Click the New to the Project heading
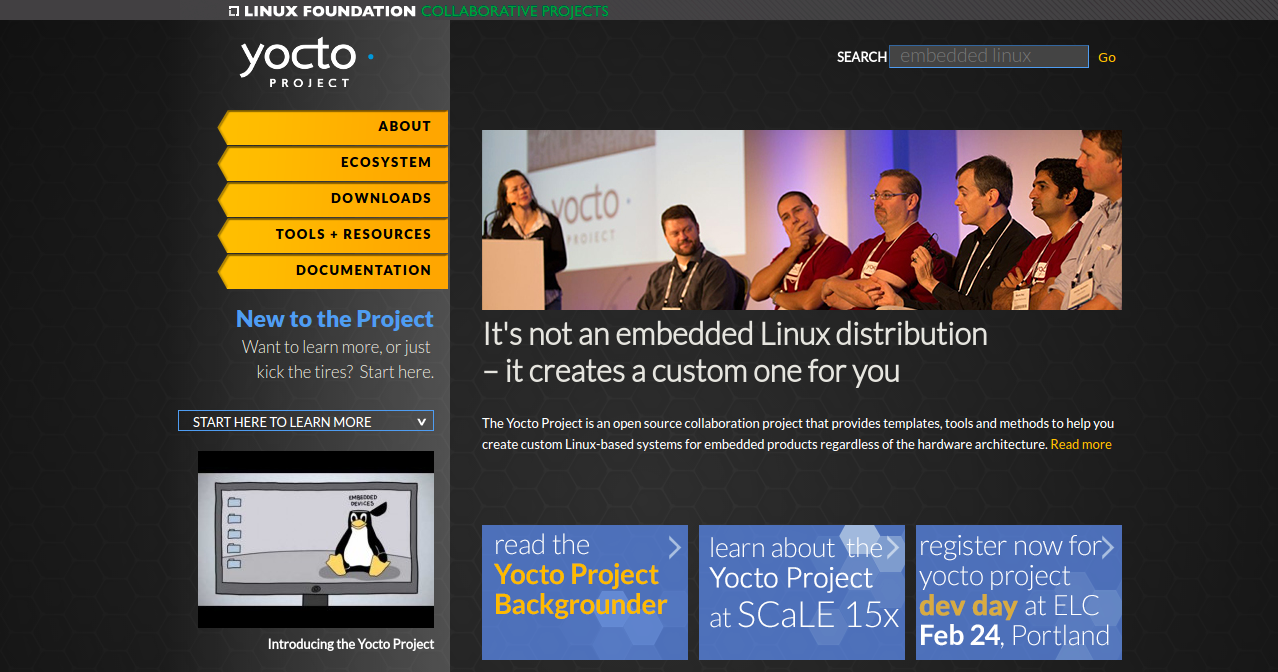 tap(335, 319)
